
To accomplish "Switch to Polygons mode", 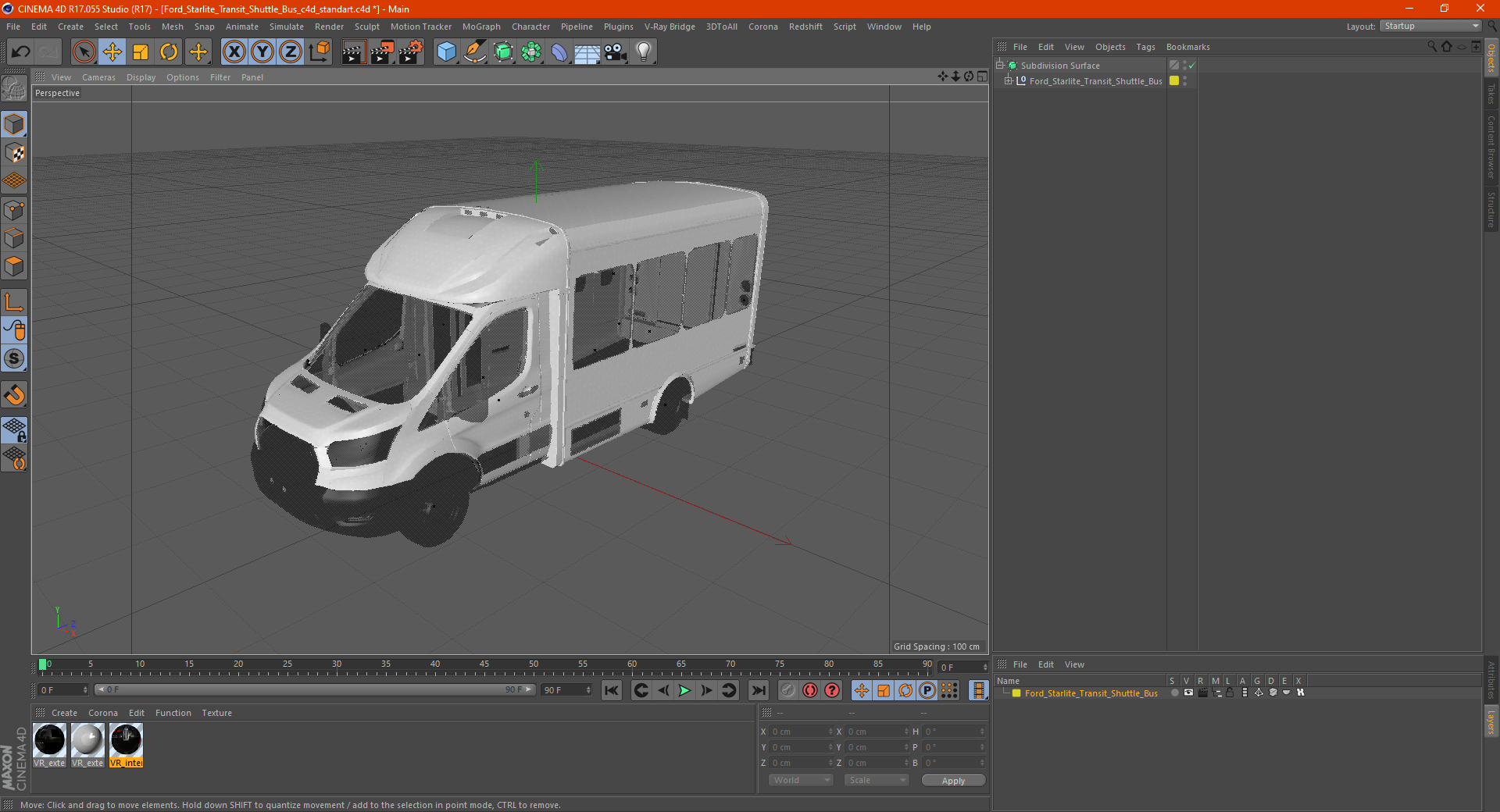I will pyautogui.click(x=14, y=266).
